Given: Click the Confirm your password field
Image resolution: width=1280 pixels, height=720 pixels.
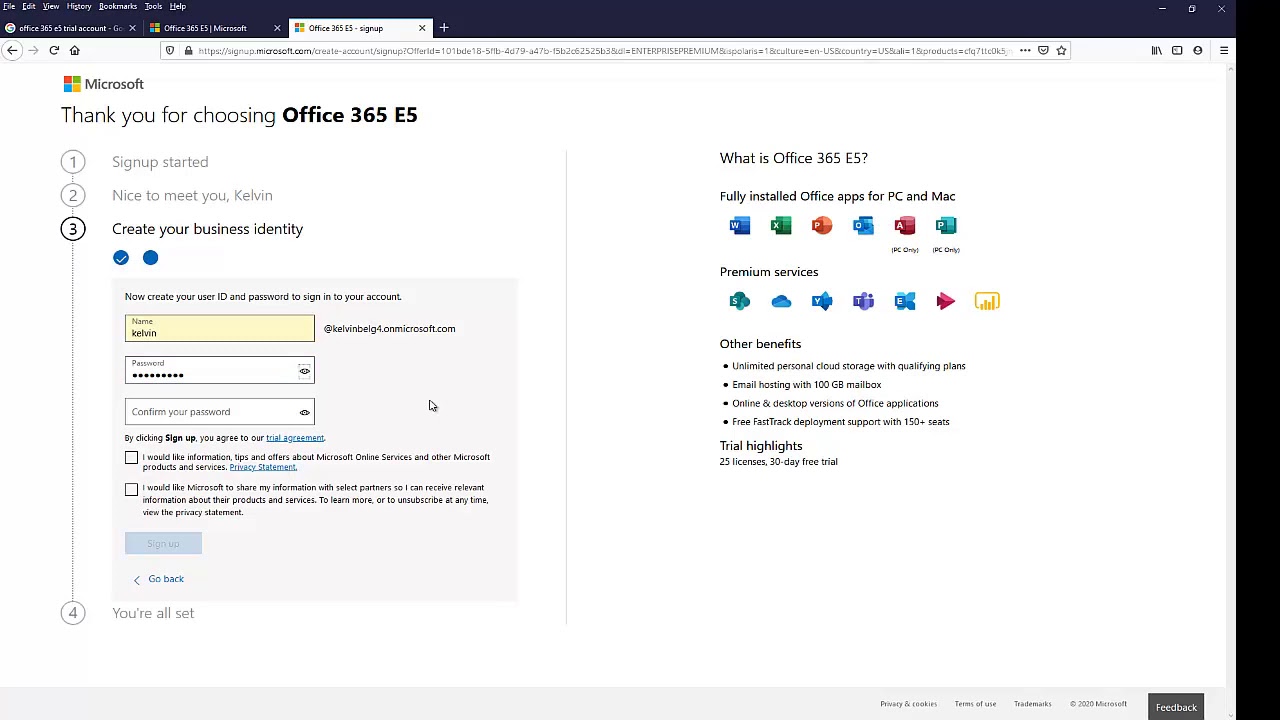Looking at the screenshot, I should coord(219,412).
